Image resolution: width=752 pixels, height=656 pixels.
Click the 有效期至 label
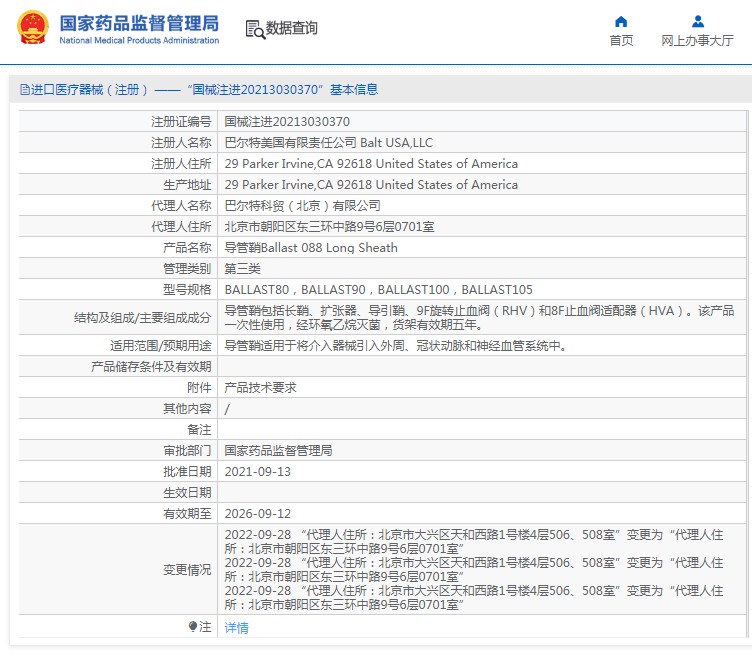187,514
